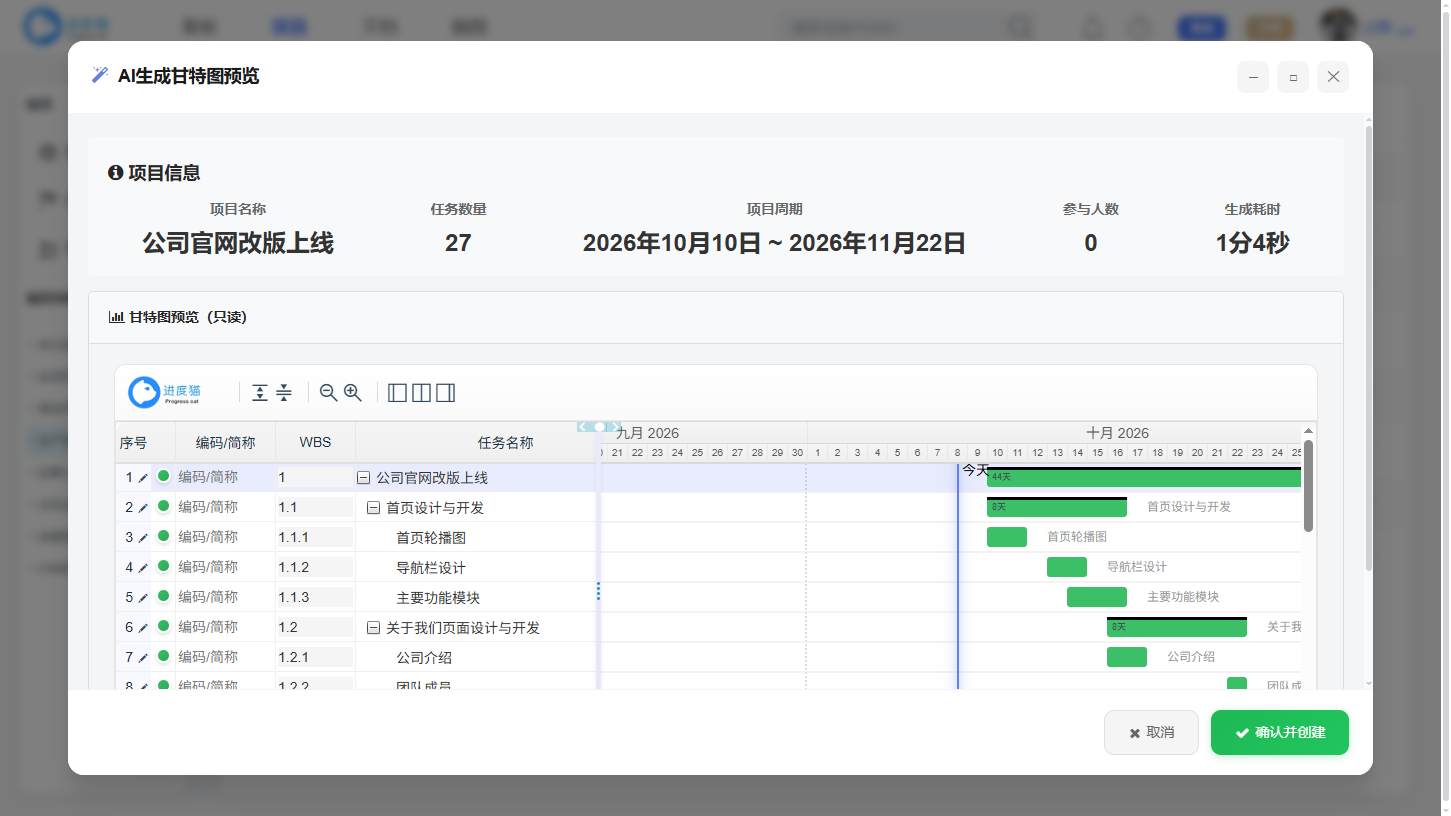
Task: Click the pencil edit icon on row 2
Action: pos(143,508)
